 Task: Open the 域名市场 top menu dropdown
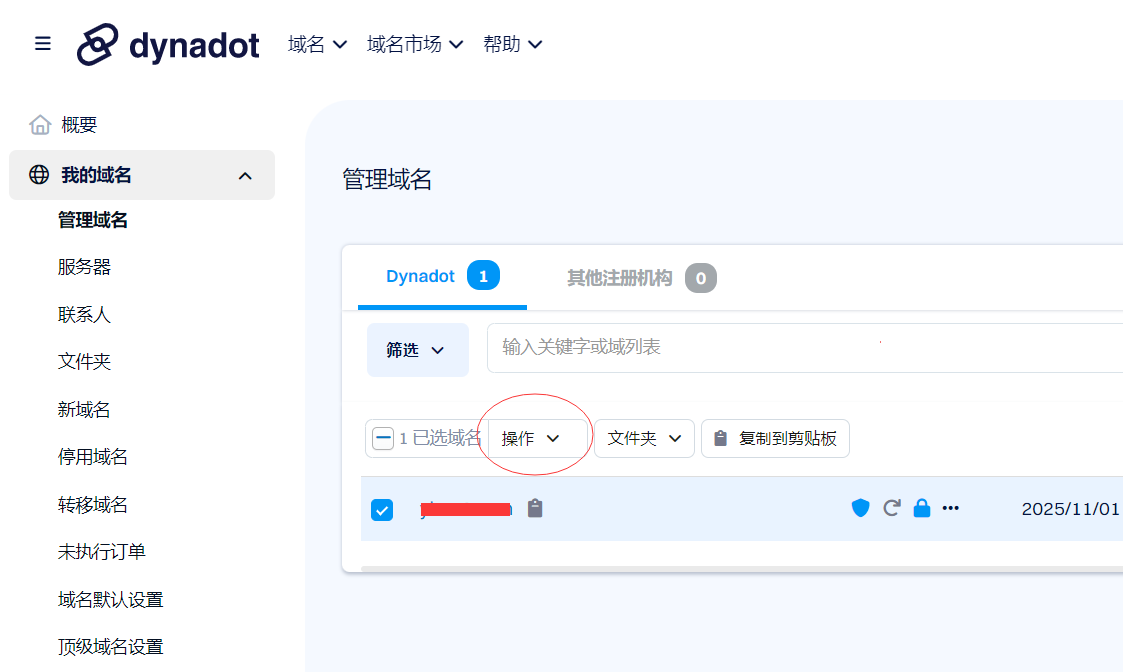pos(415,44)
